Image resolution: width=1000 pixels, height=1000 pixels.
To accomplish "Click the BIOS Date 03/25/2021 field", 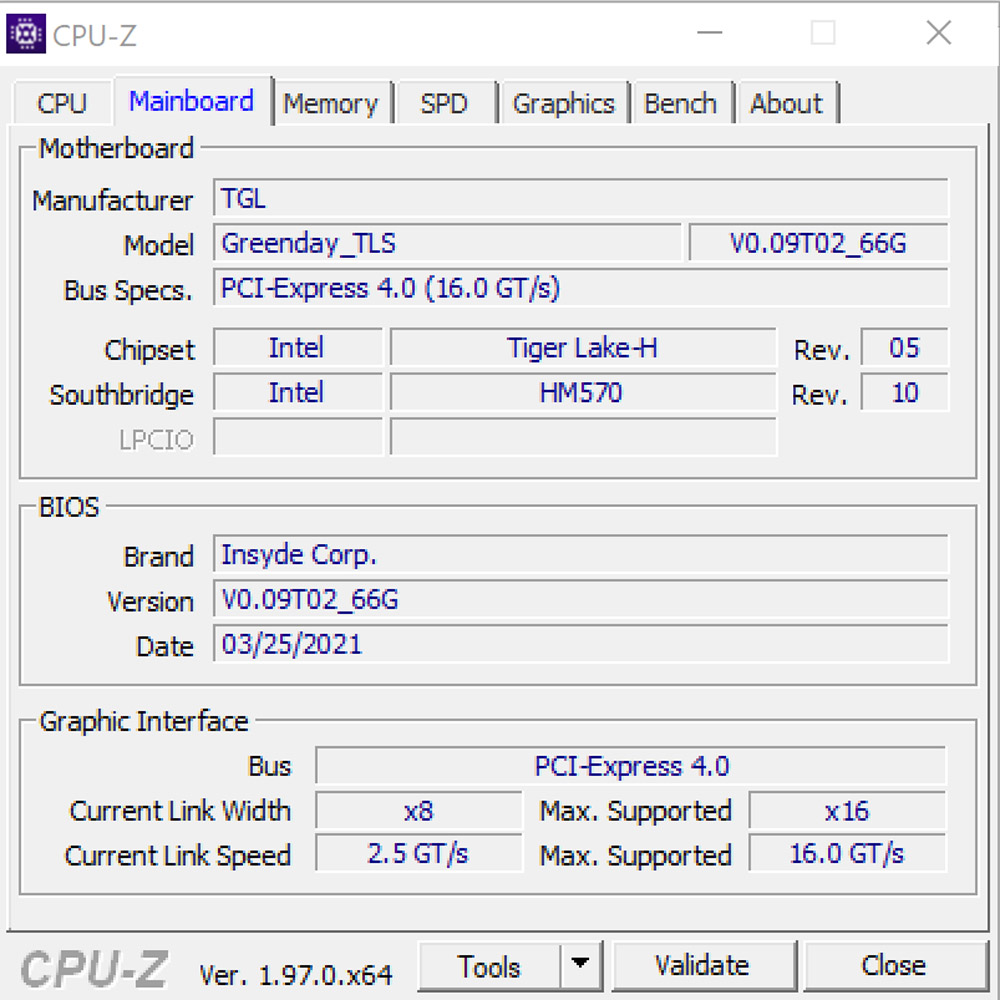I will tap(581, 643).
